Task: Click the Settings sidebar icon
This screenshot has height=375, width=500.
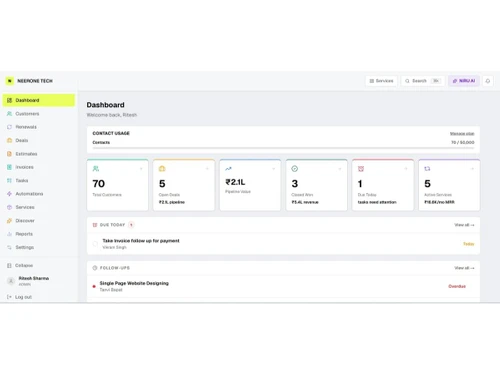Action: click(9, 247)
